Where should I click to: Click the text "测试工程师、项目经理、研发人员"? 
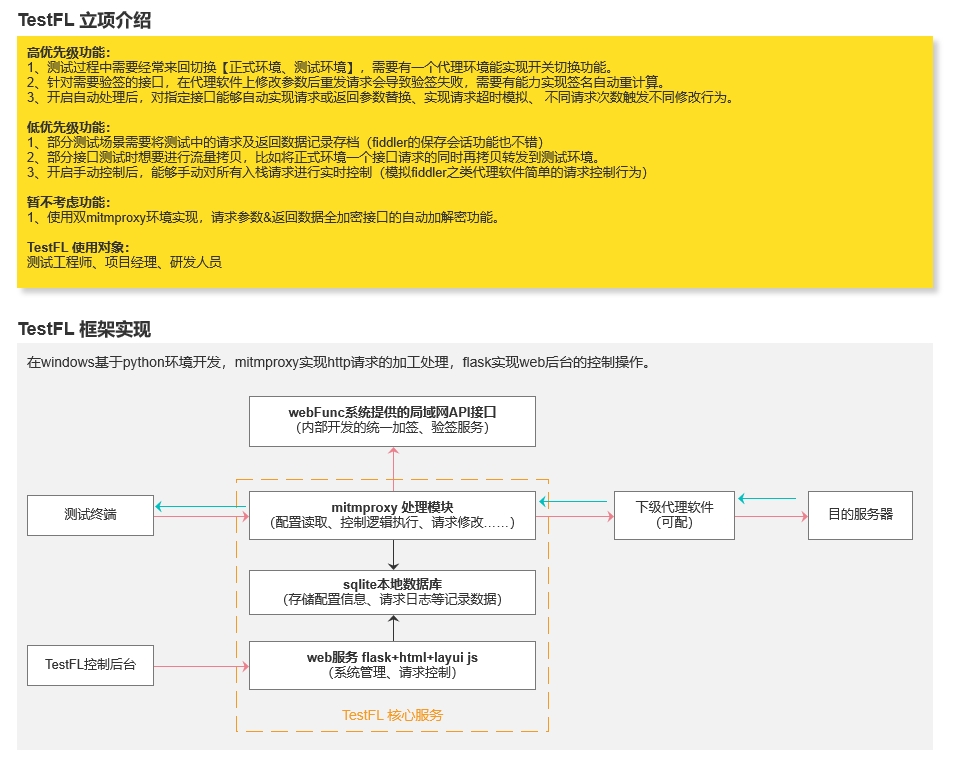(x=124, y=262)
